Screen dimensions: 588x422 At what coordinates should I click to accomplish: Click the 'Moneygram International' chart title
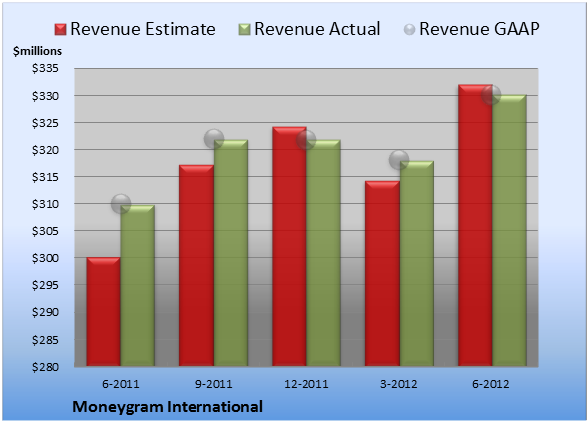[x=167, y=407]
